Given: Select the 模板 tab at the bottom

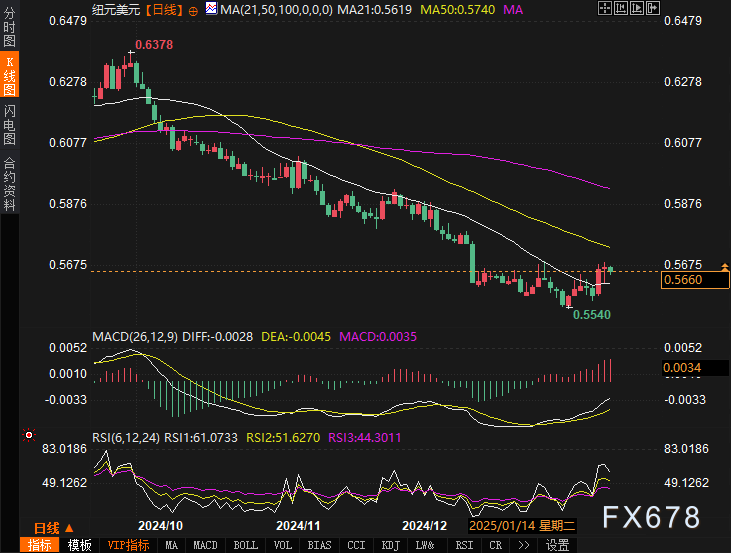Looking at the screenshot, I should 79,545.
